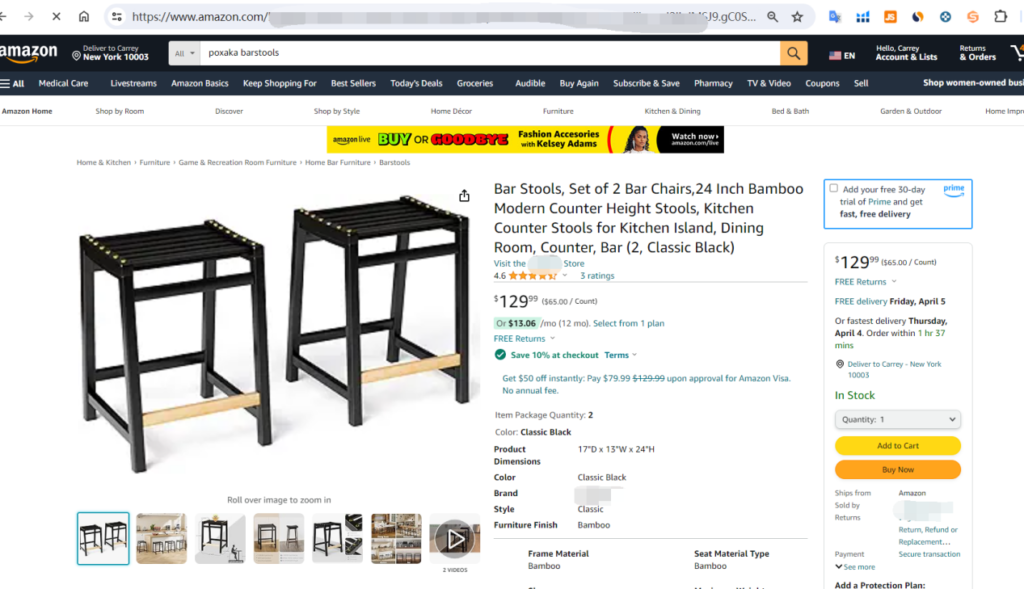Click the share icon above product image
Image resolution: width=1024 pixels, height=589 pixels.
coord(464,196)
